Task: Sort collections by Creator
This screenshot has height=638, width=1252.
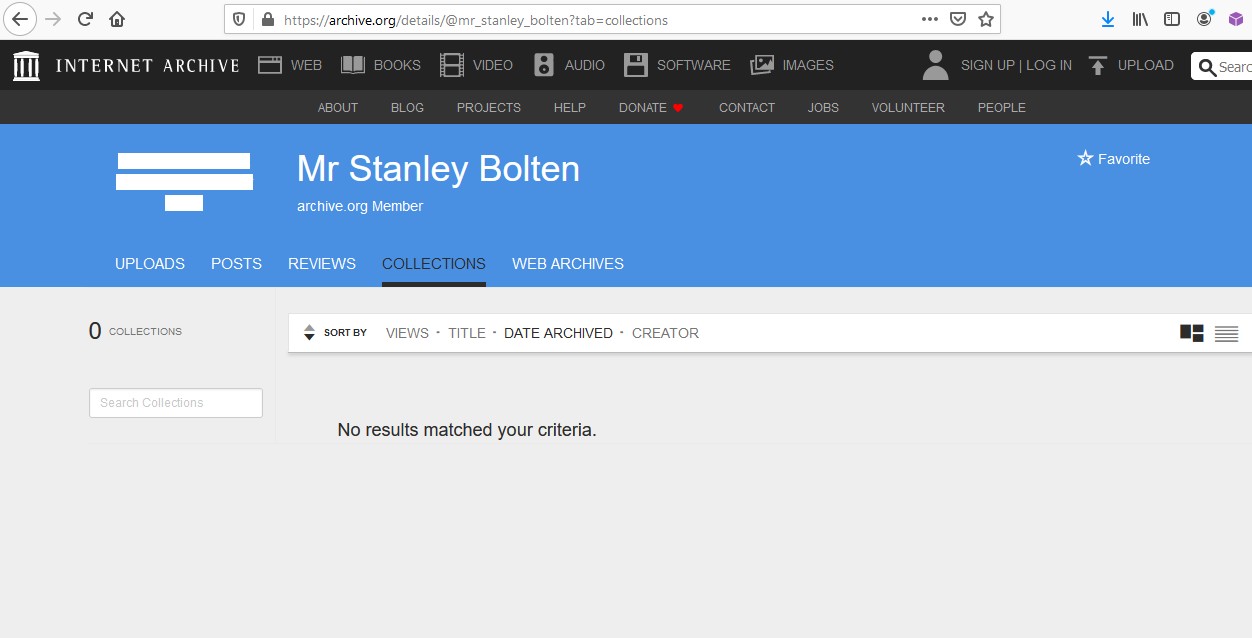Action: (665, 333)
